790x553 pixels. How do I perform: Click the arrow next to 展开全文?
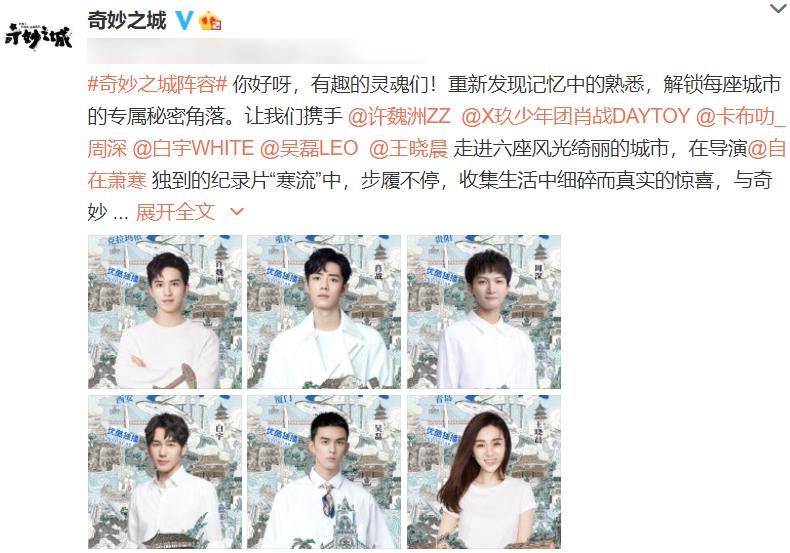[237, 212]
